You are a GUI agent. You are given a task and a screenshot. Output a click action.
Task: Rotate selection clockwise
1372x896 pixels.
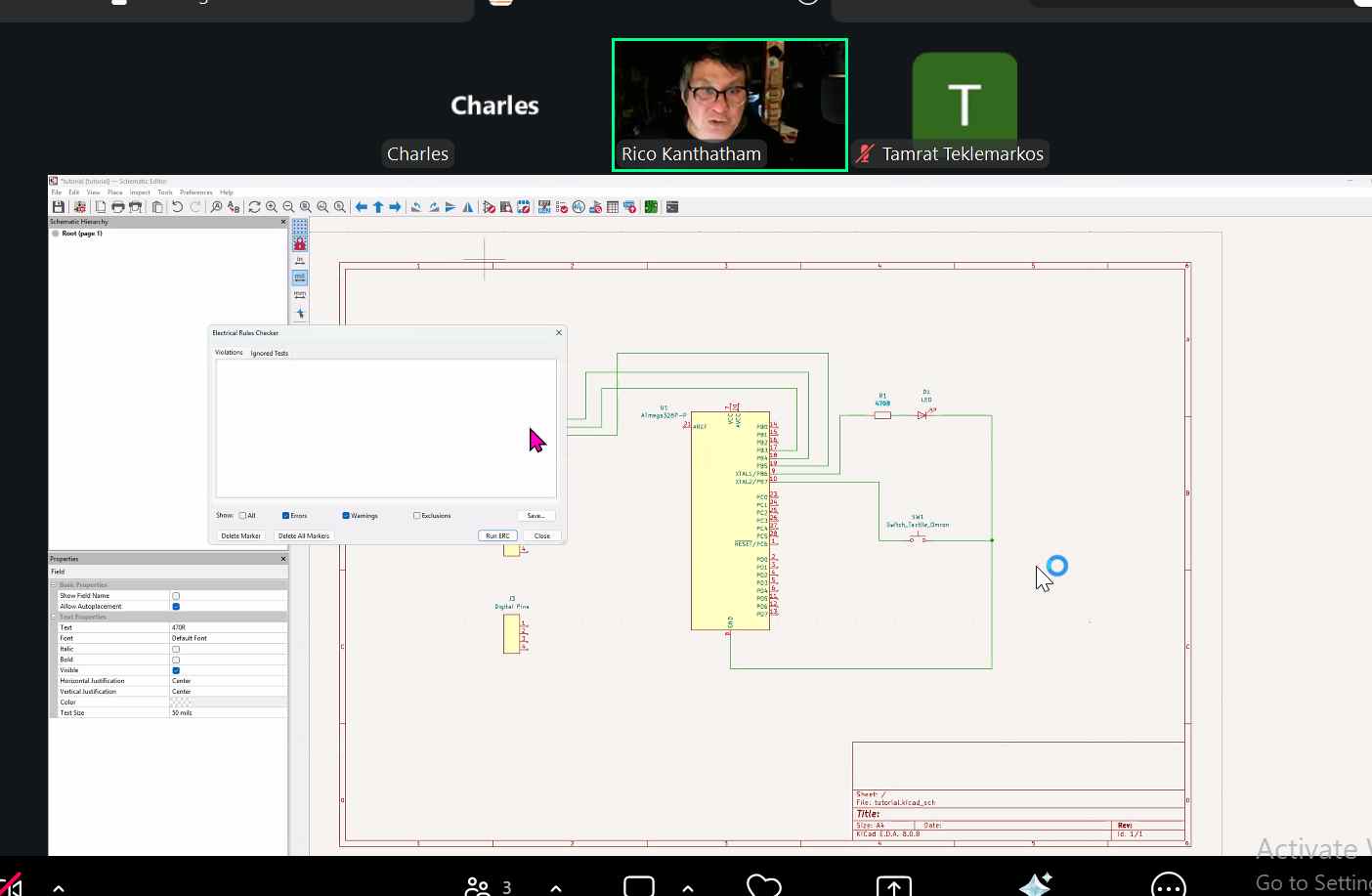click(x=434, y=207)
